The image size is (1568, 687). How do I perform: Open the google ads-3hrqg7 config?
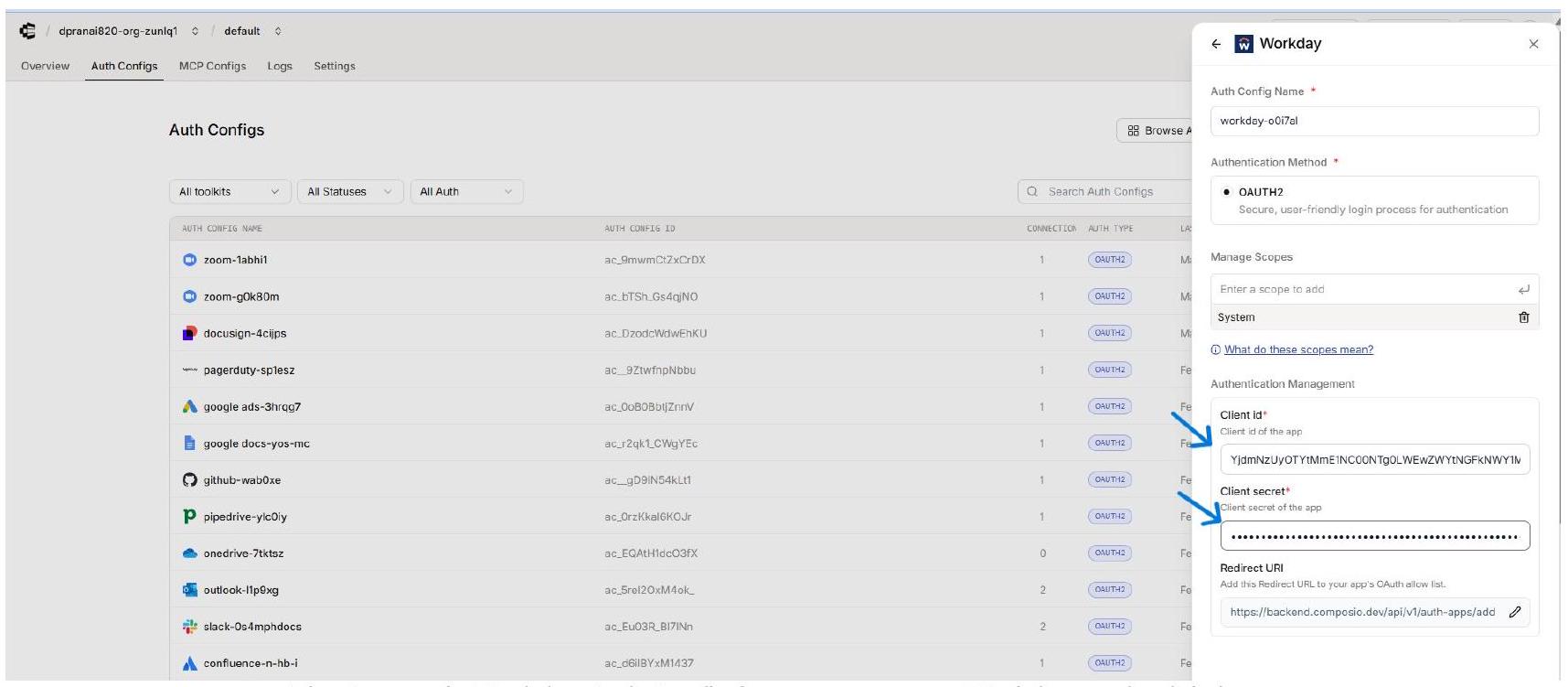[251, 406]
